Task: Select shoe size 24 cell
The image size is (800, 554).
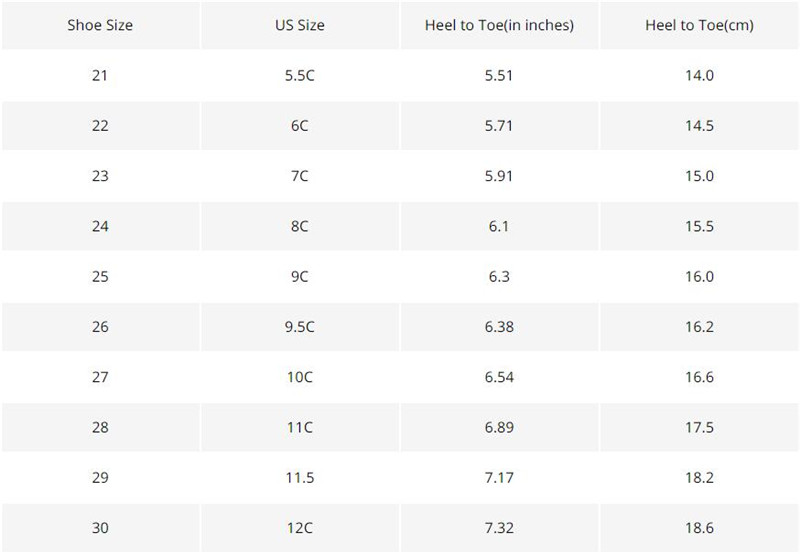Action: tap(100, 226)
